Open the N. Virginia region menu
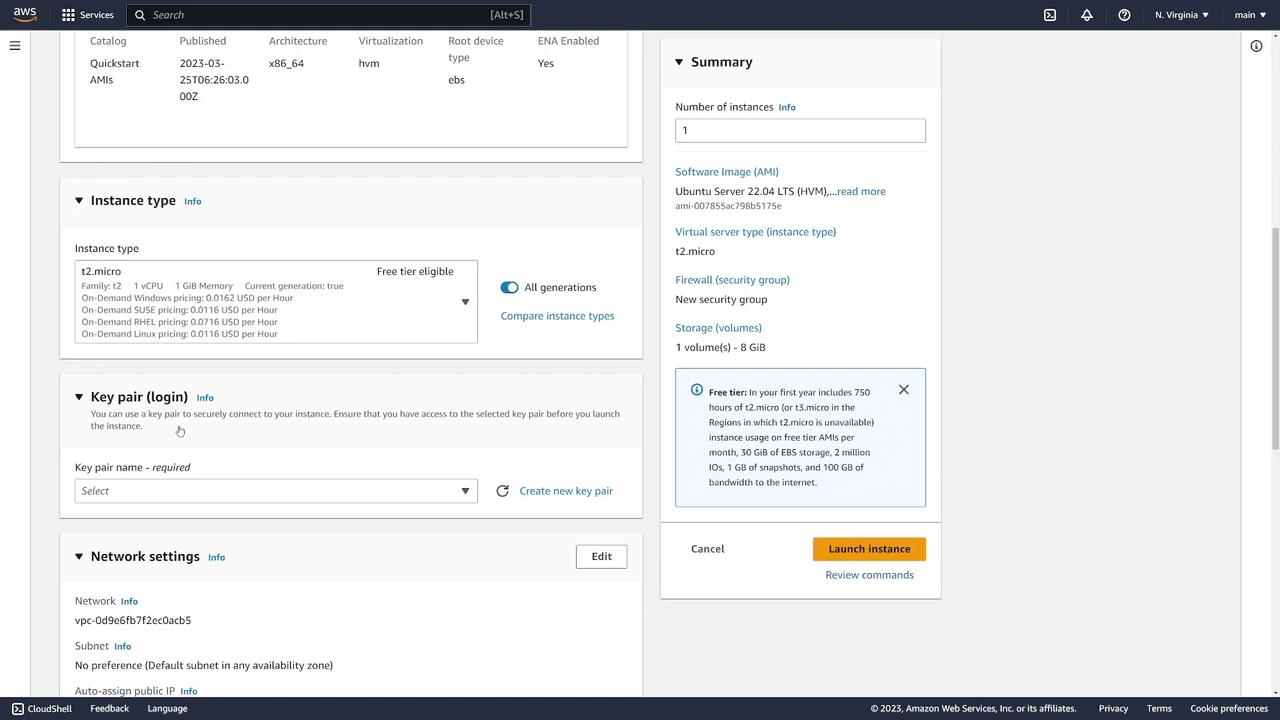This screenshot has width=1280, height=720. (x=1182, y=15)
